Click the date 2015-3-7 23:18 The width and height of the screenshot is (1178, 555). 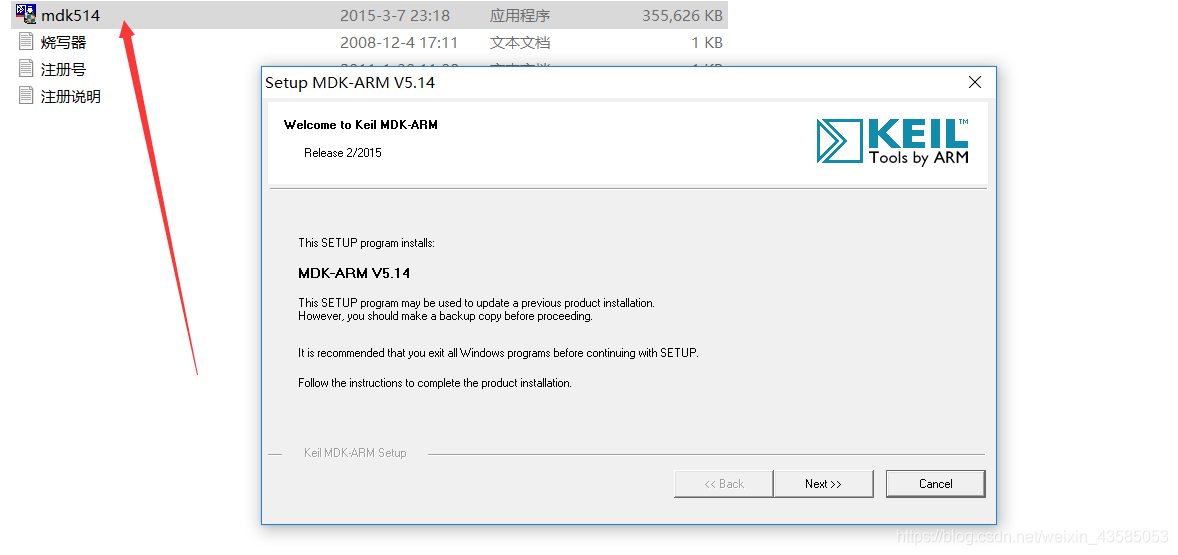click(394, 15)
